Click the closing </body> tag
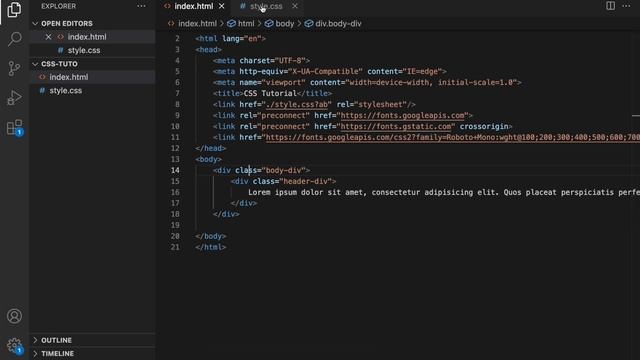 tap(211, 236)
